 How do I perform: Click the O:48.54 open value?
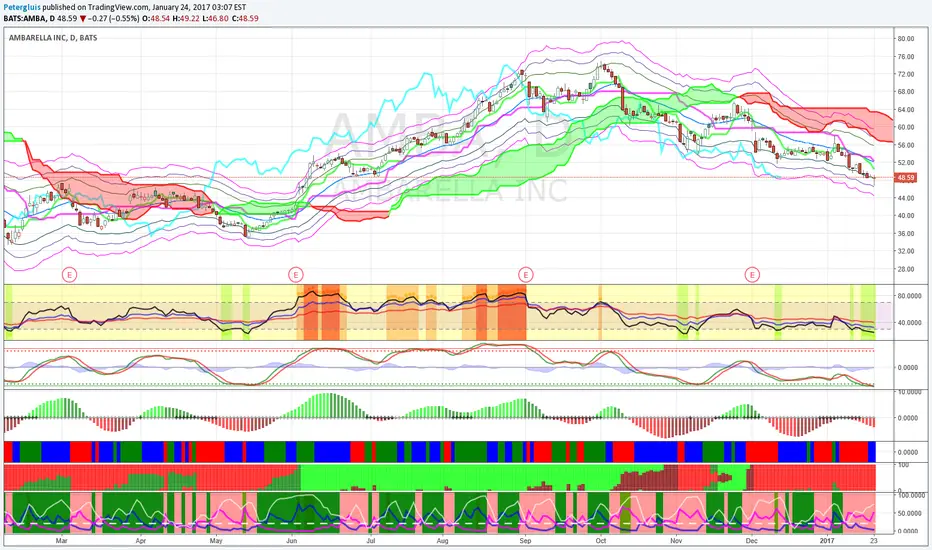156,18
